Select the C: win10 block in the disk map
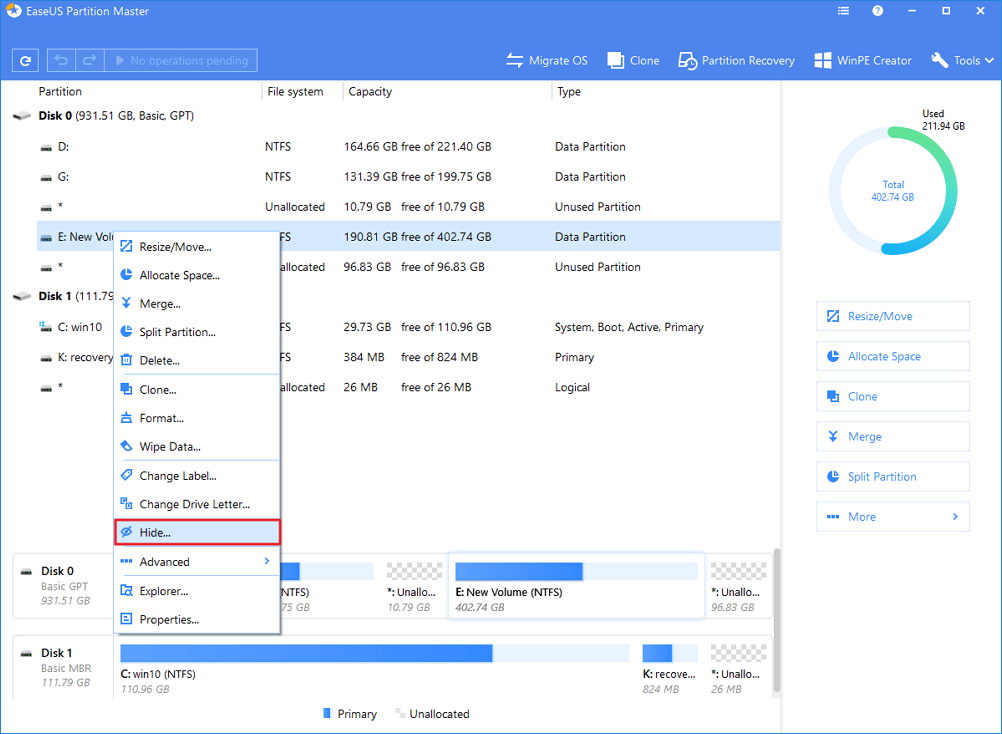The image size is (1002, 734). pos(374,668)
